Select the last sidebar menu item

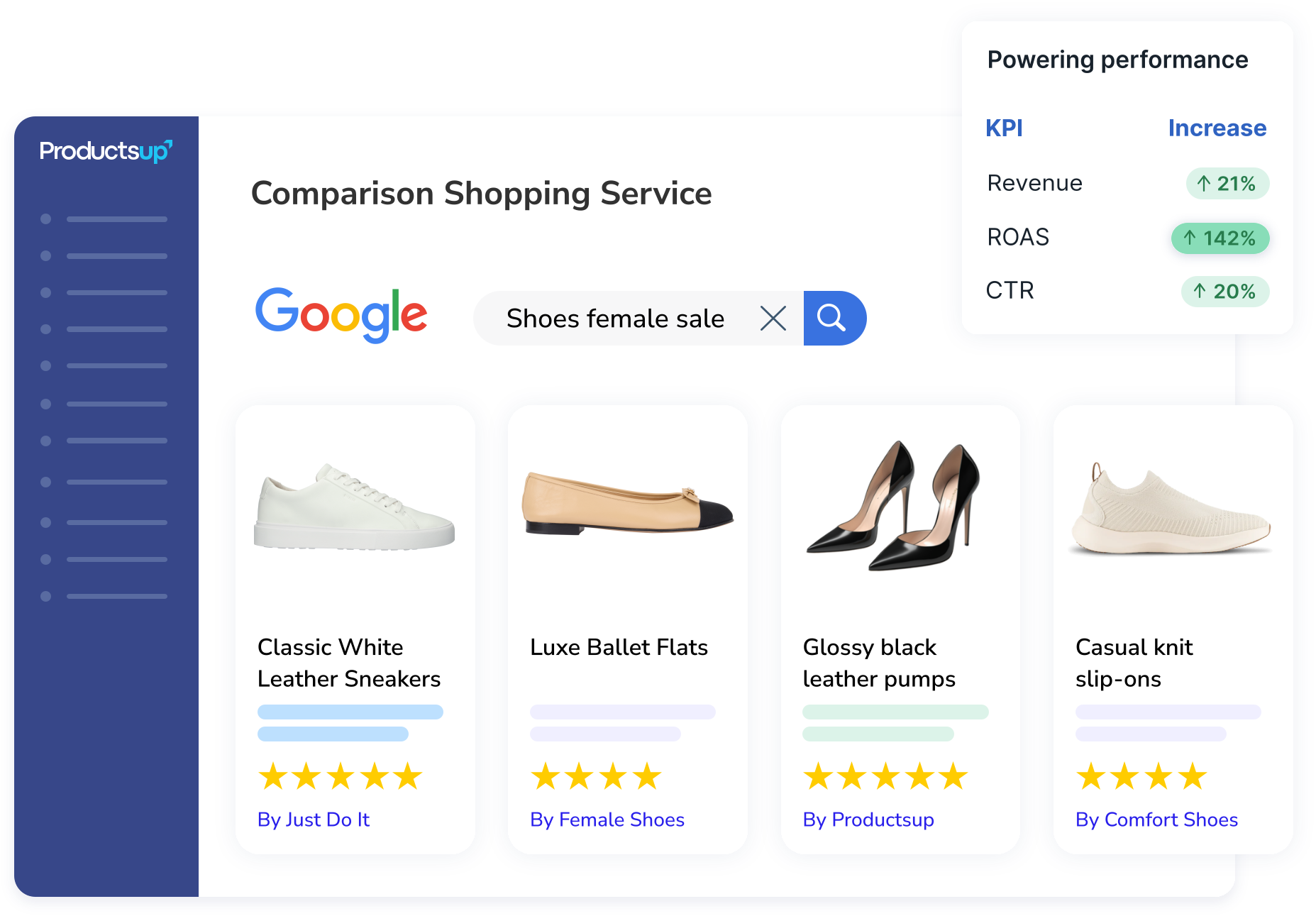click(104, 596)
